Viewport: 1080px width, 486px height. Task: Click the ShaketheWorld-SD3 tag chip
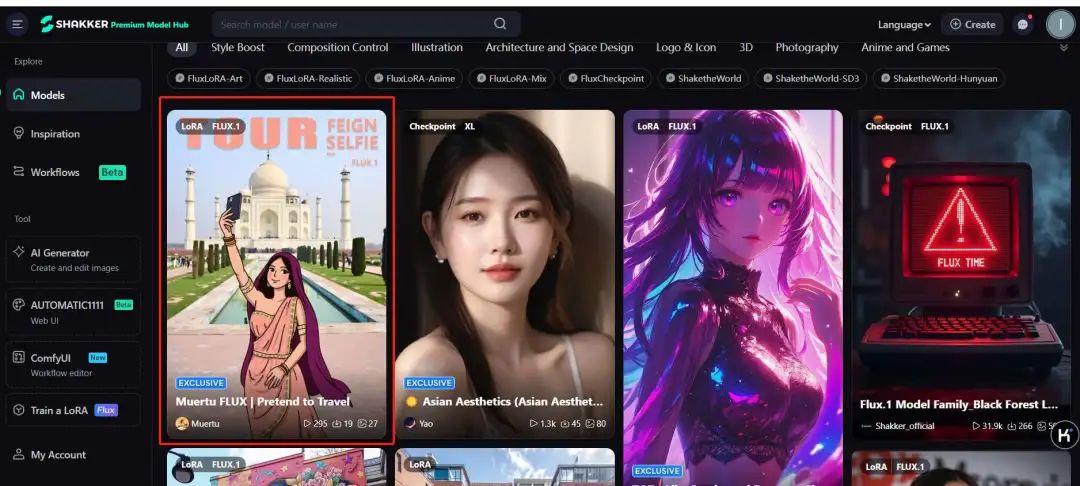810,78
